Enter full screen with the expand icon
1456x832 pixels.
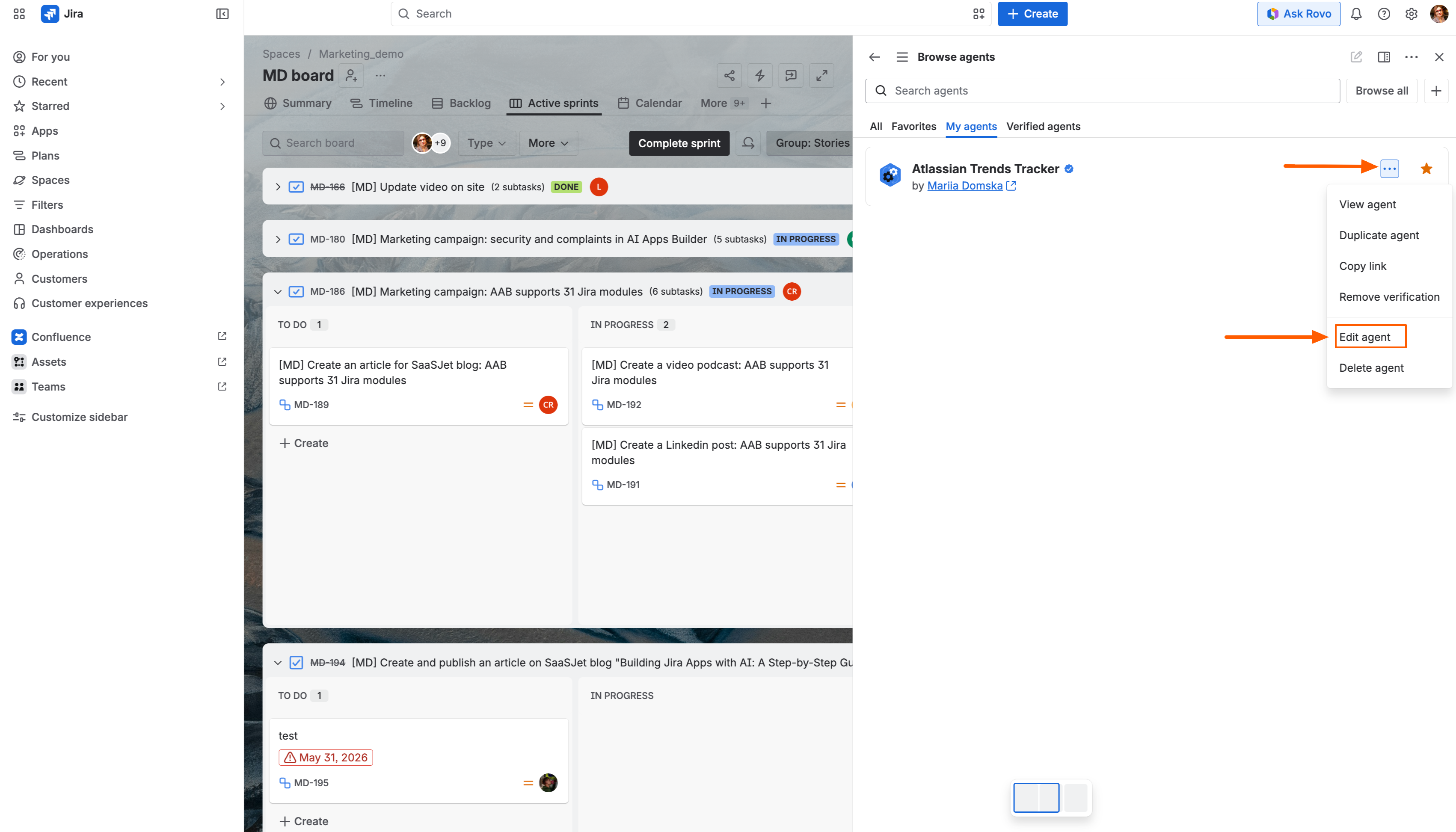(822, 75)
